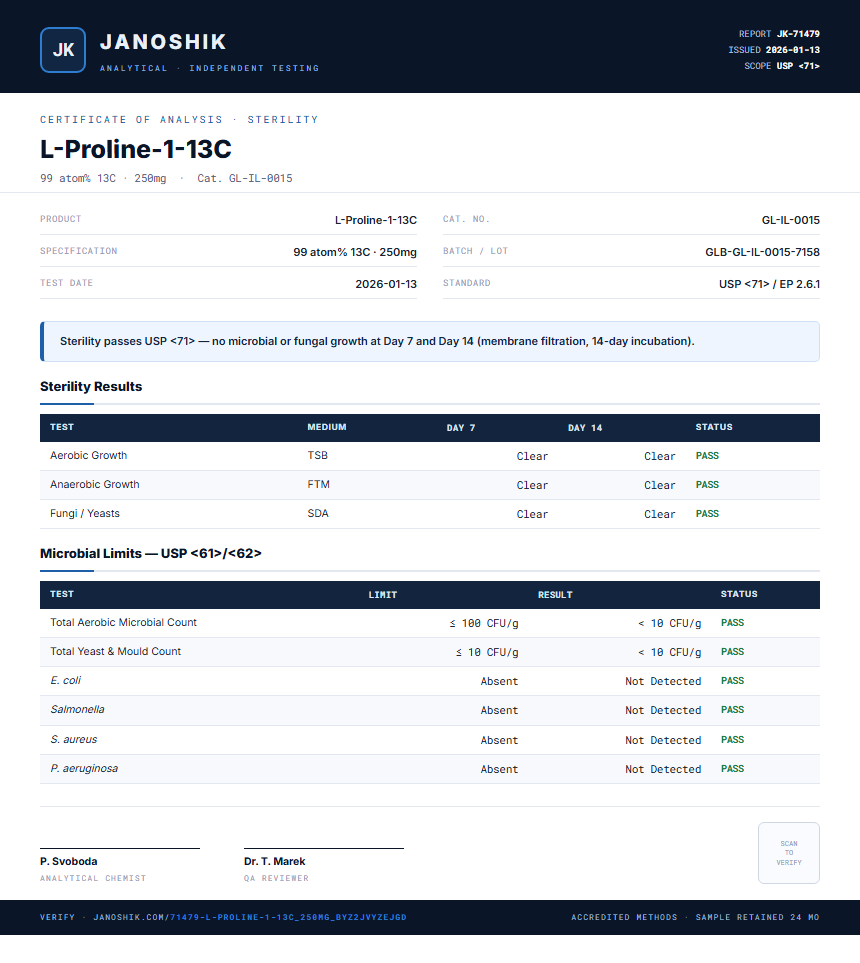Select Total Yeast & Mould Count row
The image size is (860, 963).
click(x=430, y=652)
